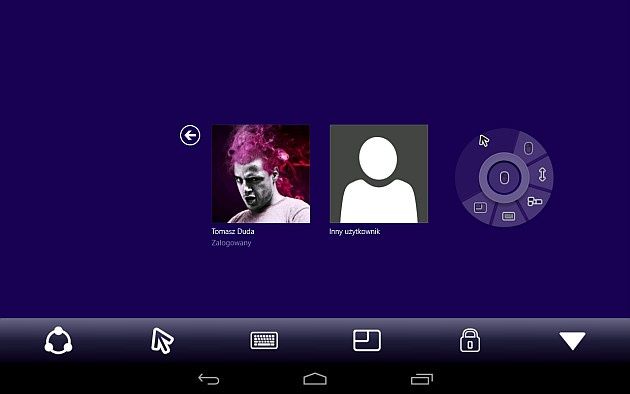Open the three-circle connections icon in toolbar
The height and width of the screenshot is (394, 630).
click(x=58, y=341)
